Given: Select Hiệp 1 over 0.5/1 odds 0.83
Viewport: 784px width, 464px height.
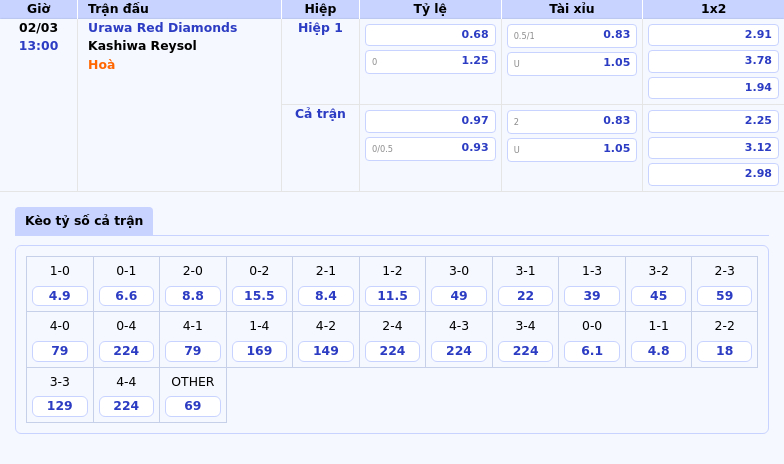Looking at the screenshot, I should 572,36.
